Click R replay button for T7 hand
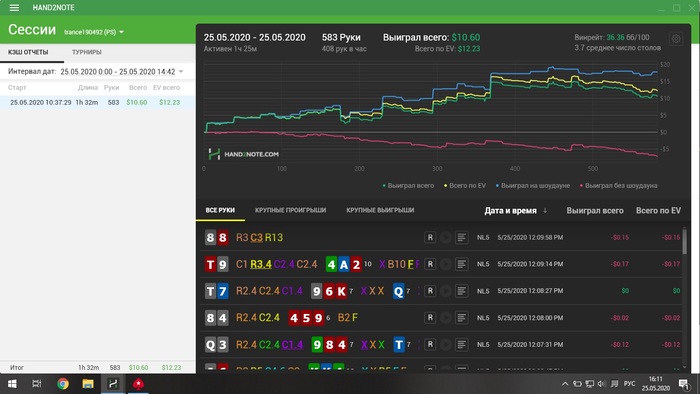 click(430, 291)
